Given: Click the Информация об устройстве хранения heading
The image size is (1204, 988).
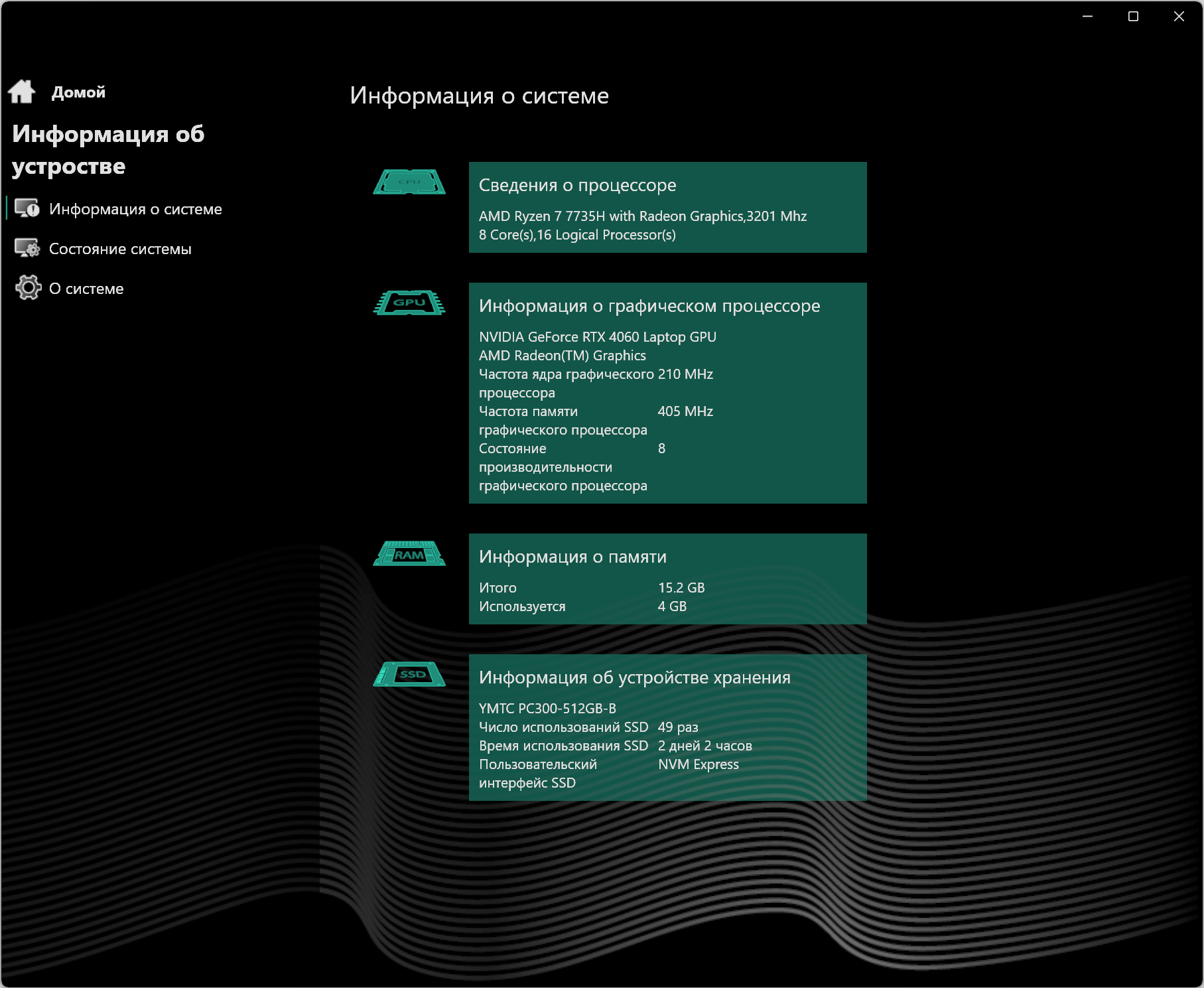Looking at the screenshot, I should [635, 677].
